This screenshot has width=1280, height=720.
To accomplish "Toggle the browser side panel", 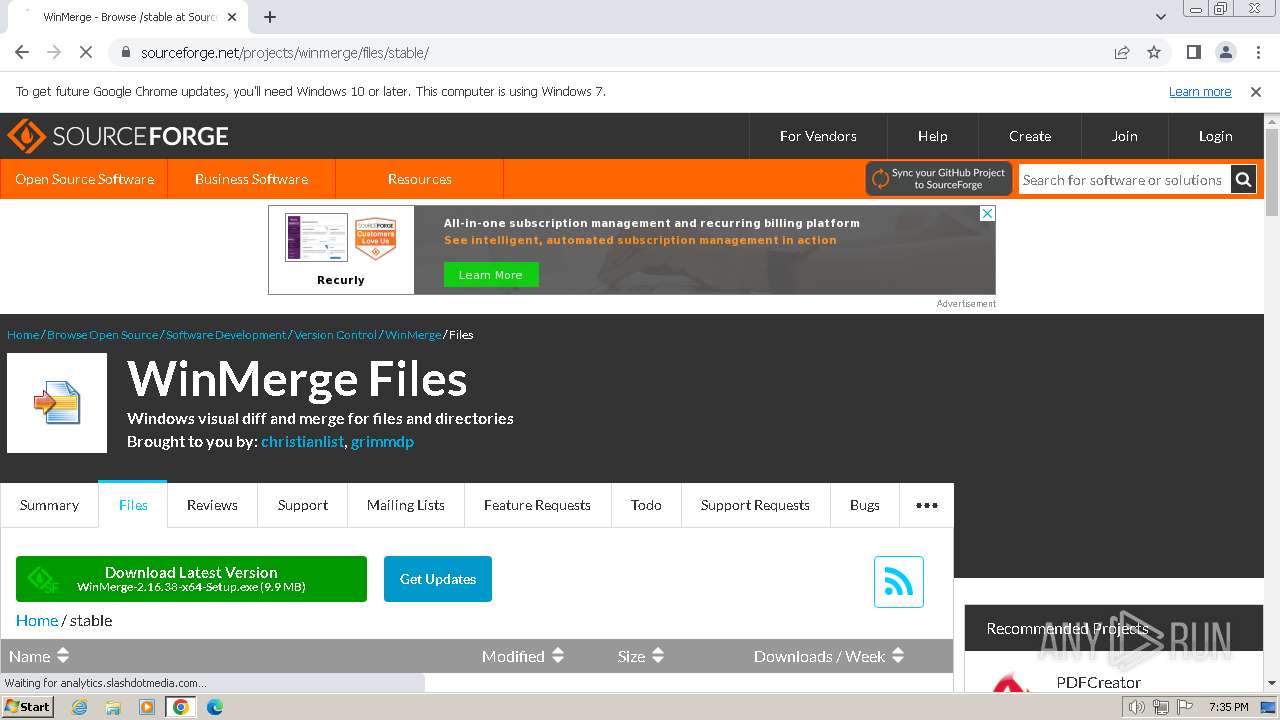I will point(1194,52).
